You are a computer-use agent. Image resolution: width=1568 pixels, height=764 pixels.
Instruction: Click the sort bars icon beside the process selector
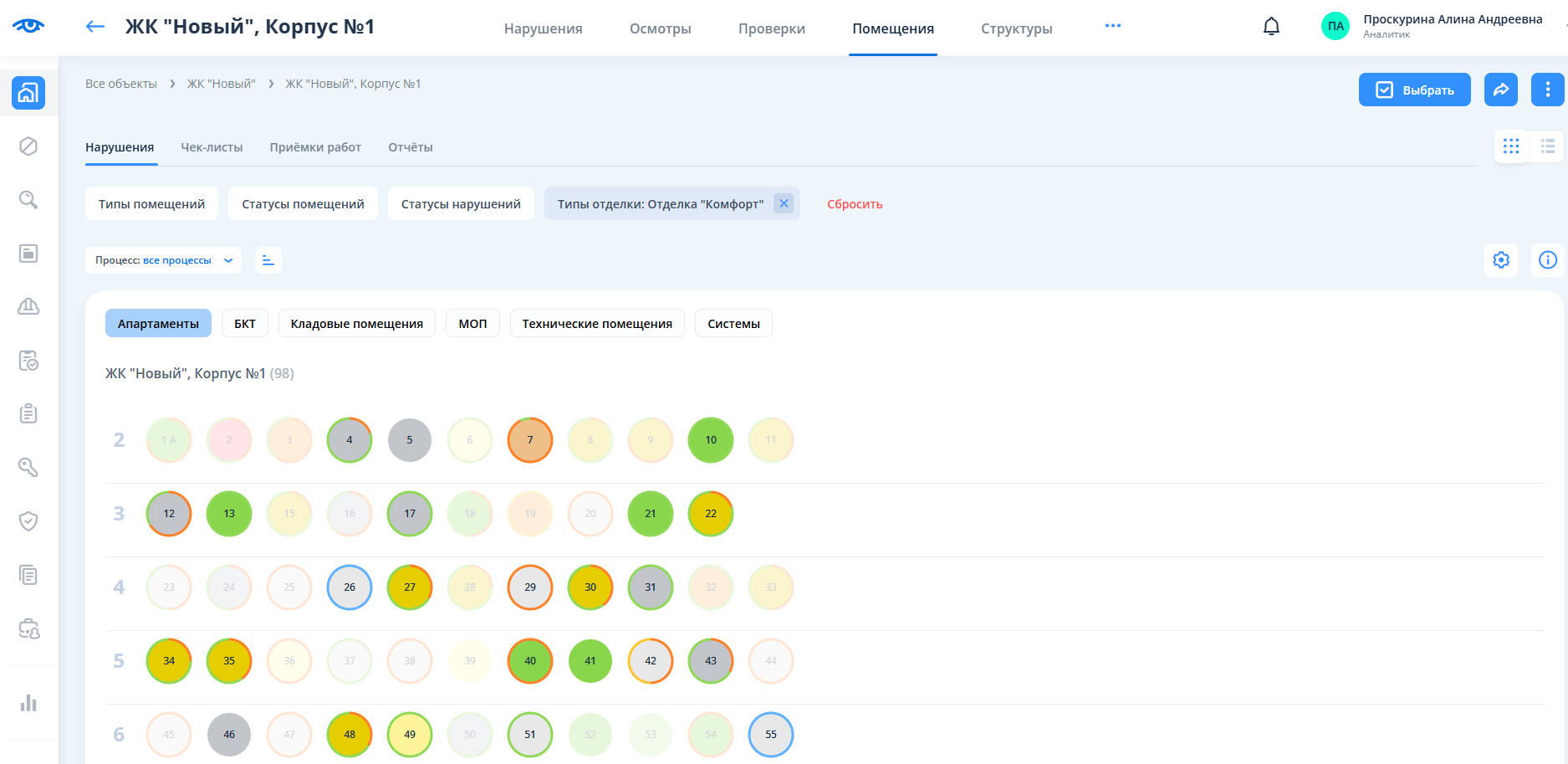(x=268, y=260)
